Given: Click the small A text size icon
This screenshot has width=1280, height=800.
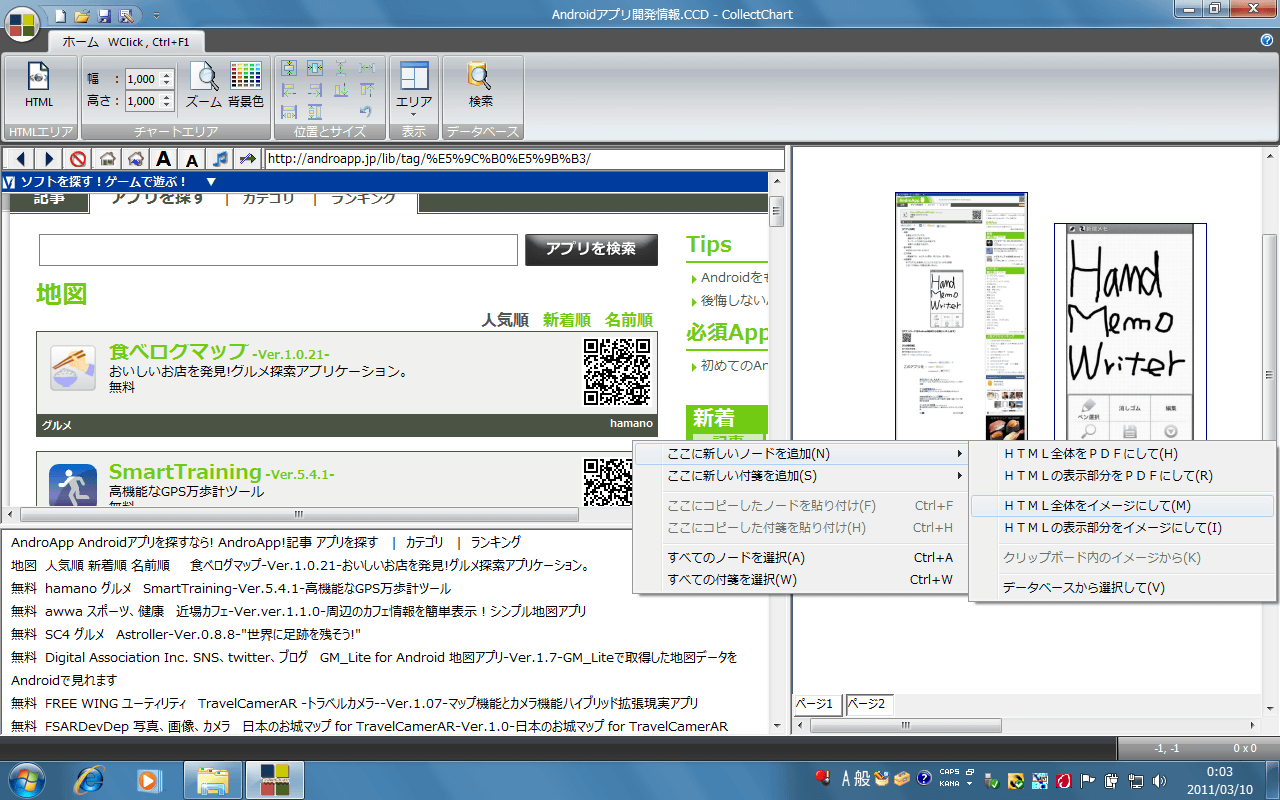Looking at the screenshot, I should pyautogui.click(x=193, y=159).
